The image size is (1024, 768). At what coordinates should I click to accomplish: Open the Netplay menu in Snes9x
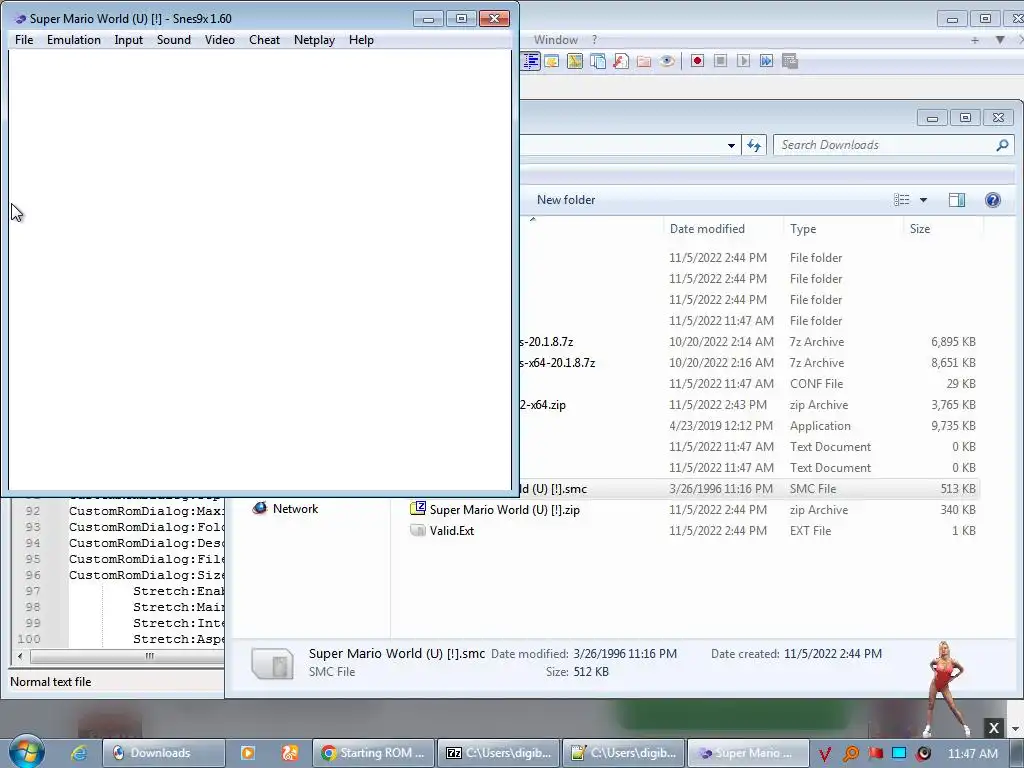[x=314, y=40]
